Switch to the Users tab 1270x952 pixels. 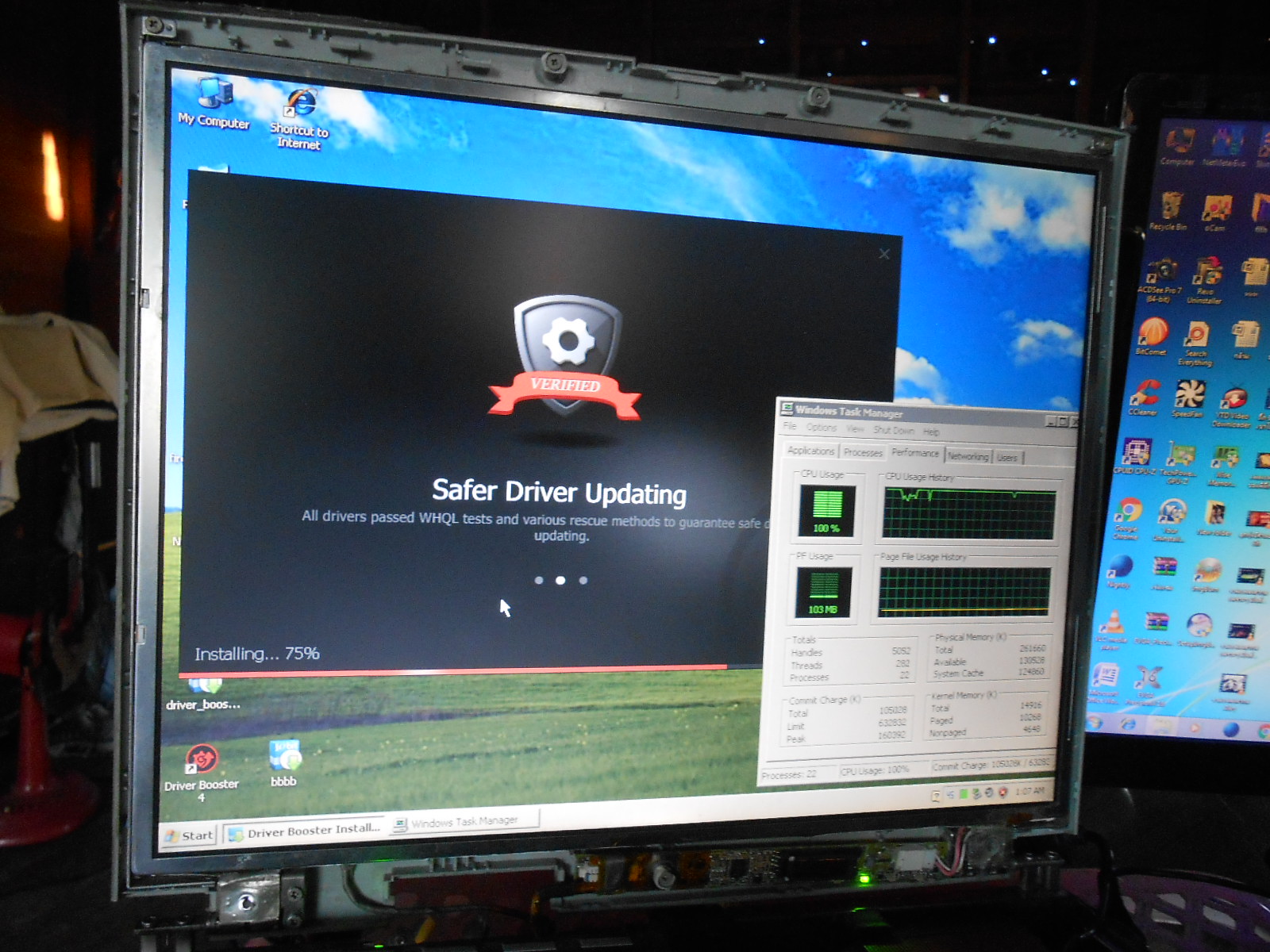(1006, 458)
